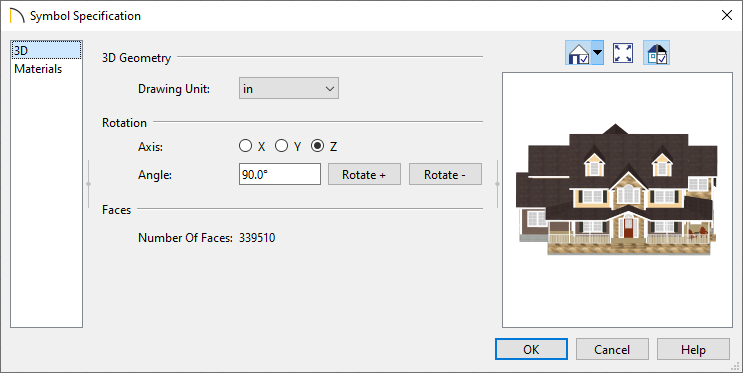Click the splitter handle left of preview
The image size is (743, 373).
point(497,184)
